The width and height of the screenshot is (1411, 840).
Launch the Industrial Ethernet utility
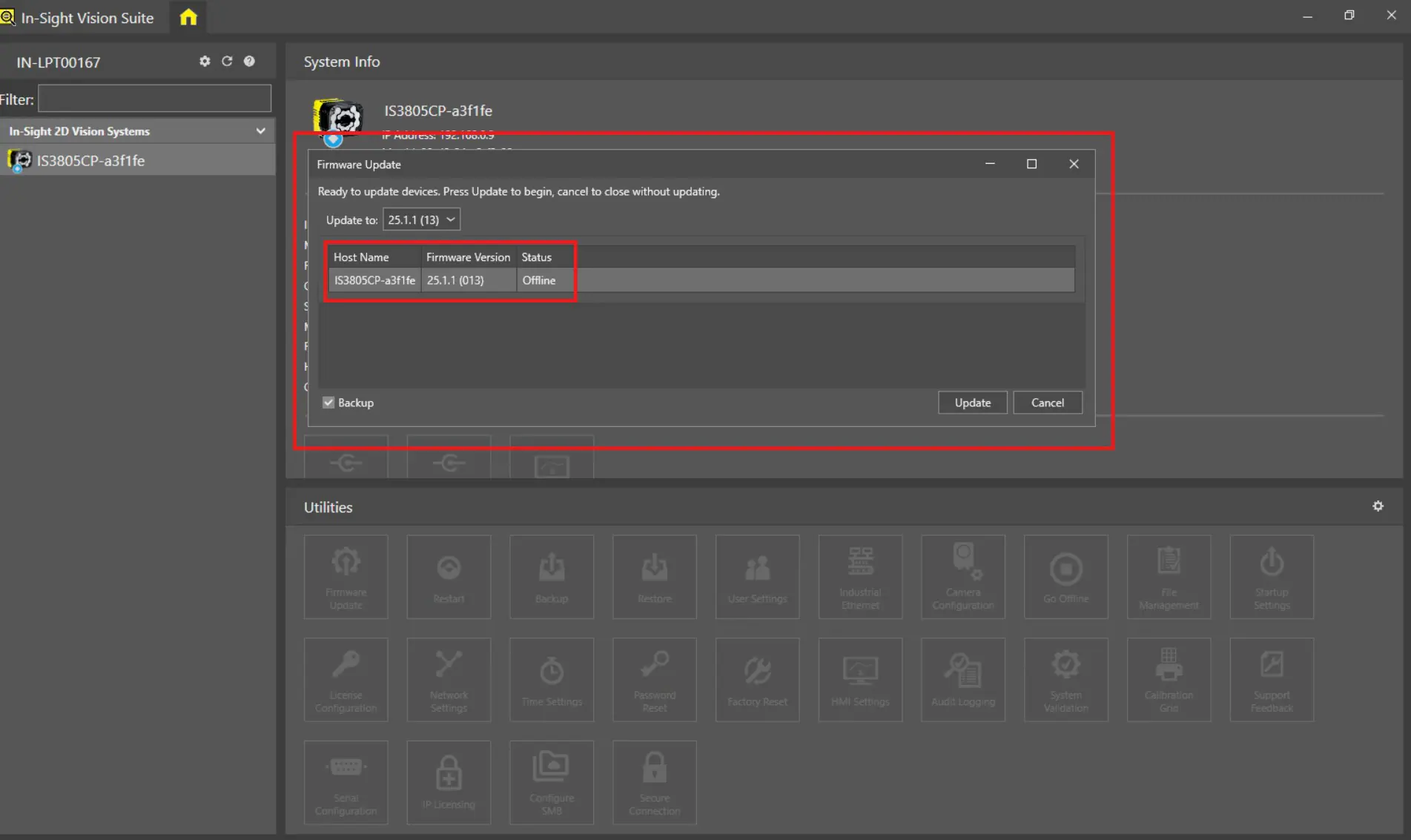860,577
